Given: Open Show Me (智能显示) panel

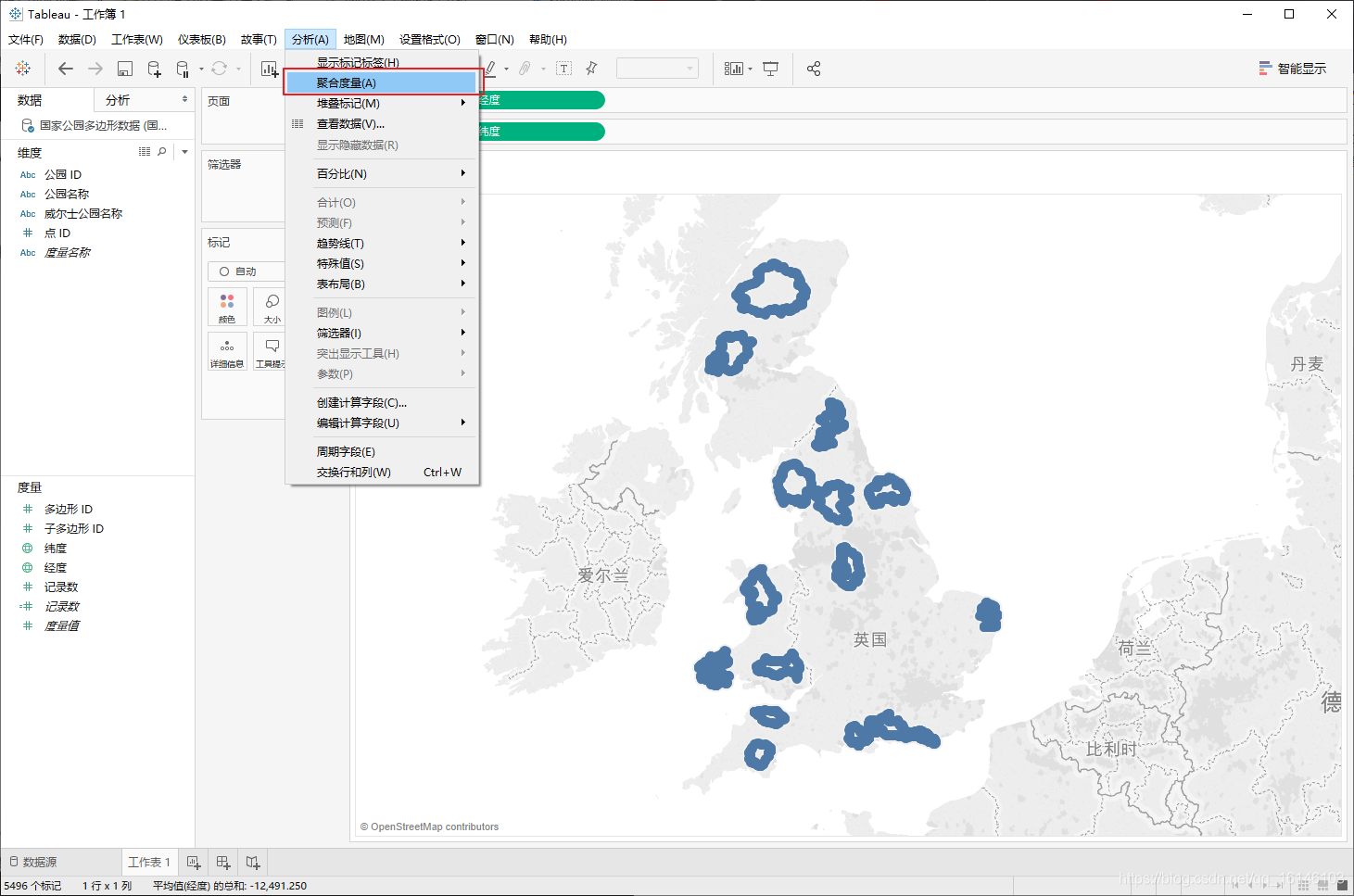Looking at the screenshot, I should (x=1292, y=69).
